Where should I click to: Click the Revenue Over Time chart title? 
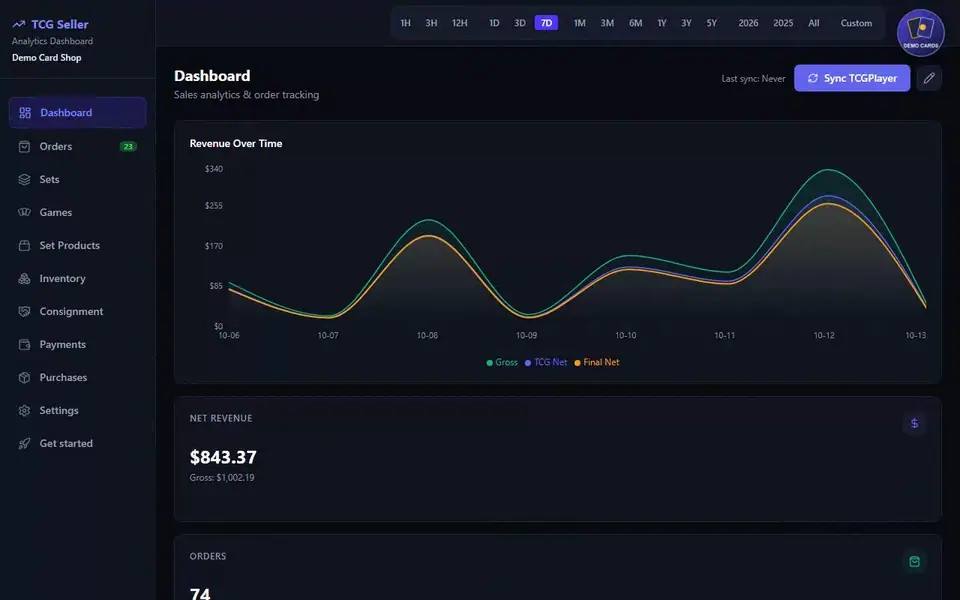pos(236,143)
